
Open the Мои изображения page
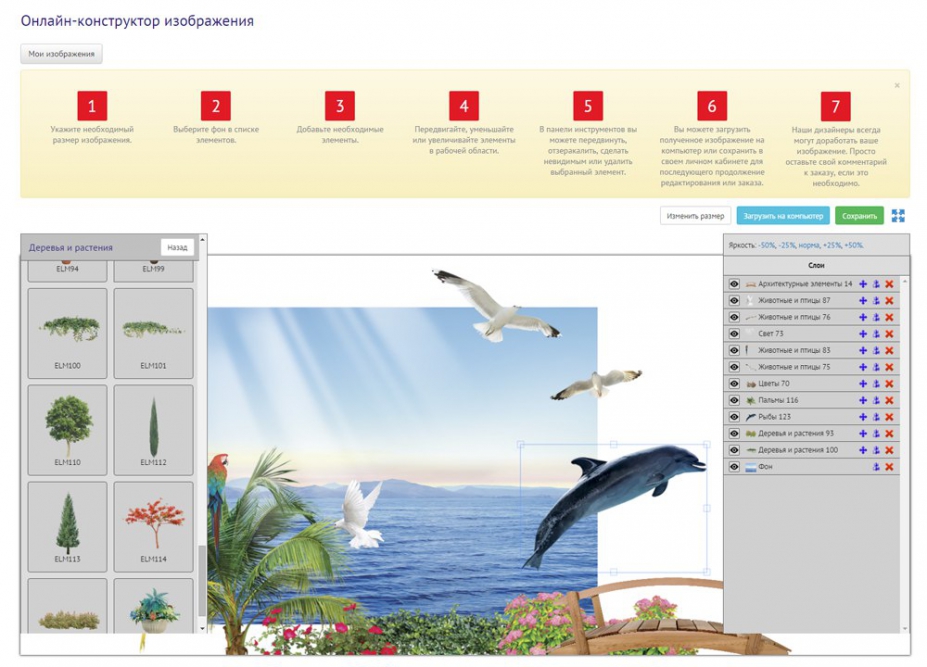61,54
